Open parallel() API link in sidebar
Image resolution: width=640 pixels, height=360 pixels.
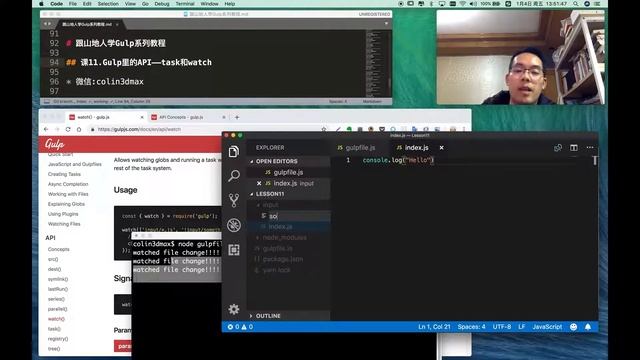(58, 309)
